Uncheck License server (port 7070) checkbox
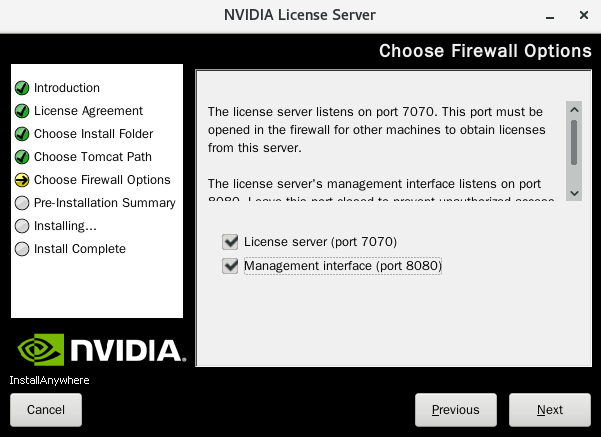 tap(230, 242)
